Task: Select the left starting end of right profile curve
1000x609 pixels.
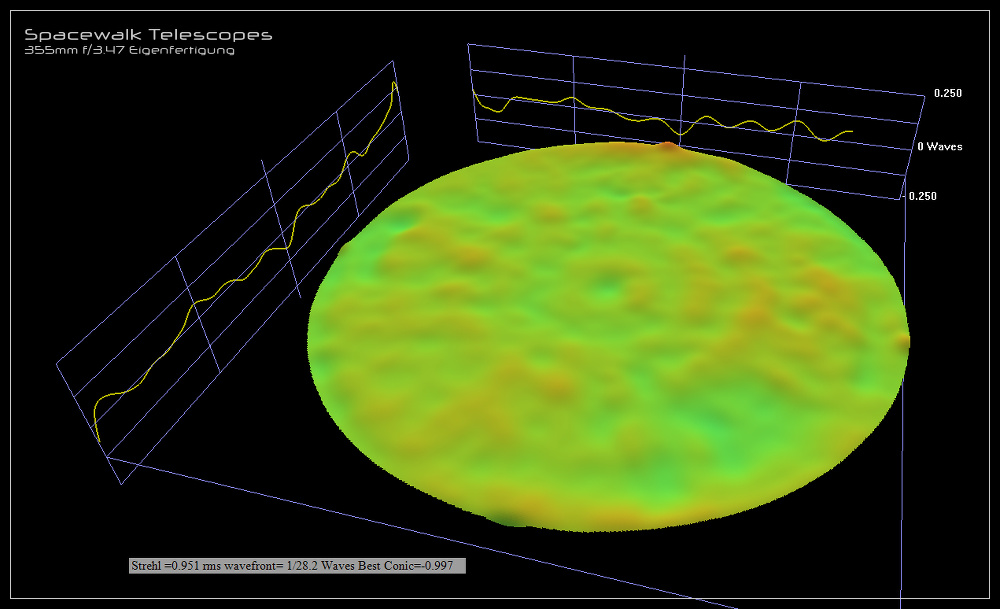Action: [x=474, y=96]
